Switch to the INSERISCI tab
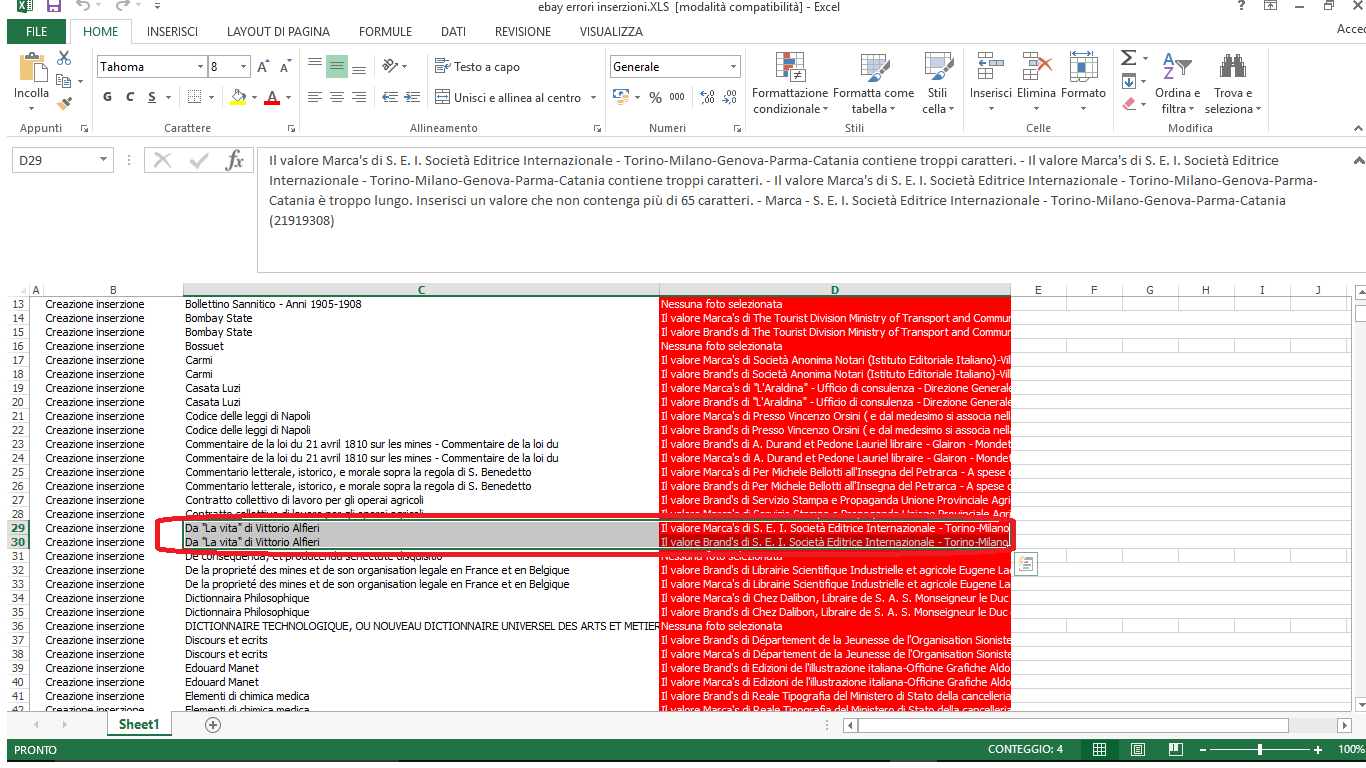This screenshot has height=768, width=1366. pyautogui.click(x=172, y=32)
